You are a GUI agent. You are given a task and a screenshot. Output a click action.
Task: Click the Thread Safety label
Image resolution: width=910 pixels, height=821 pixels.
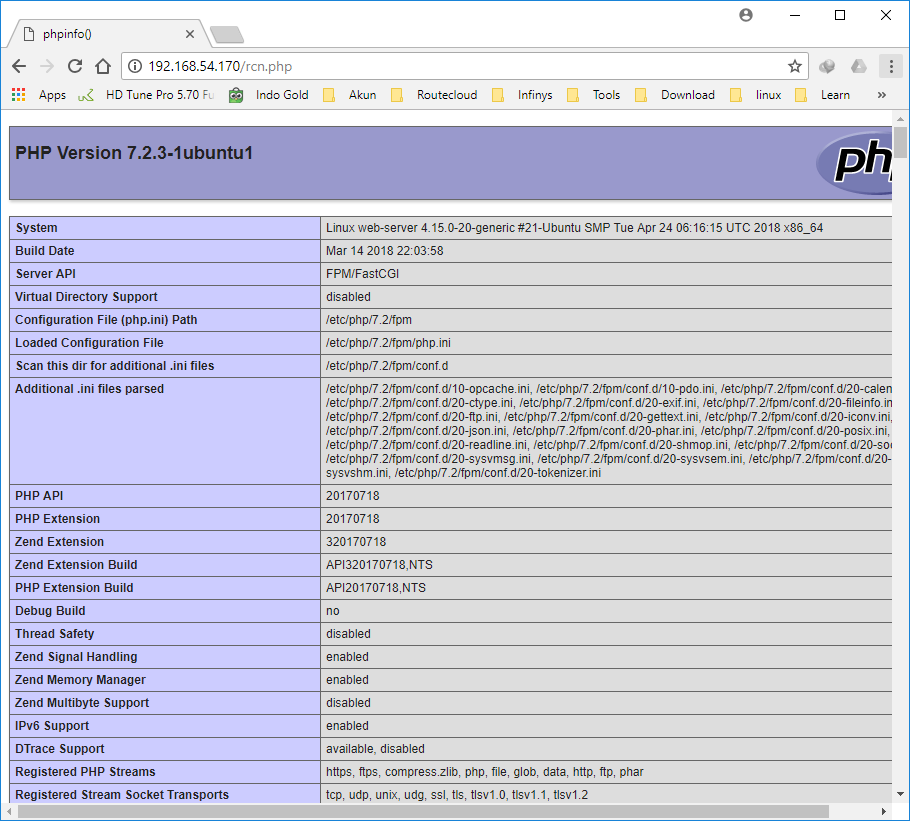pyautogui.click(x=55, y=634)
